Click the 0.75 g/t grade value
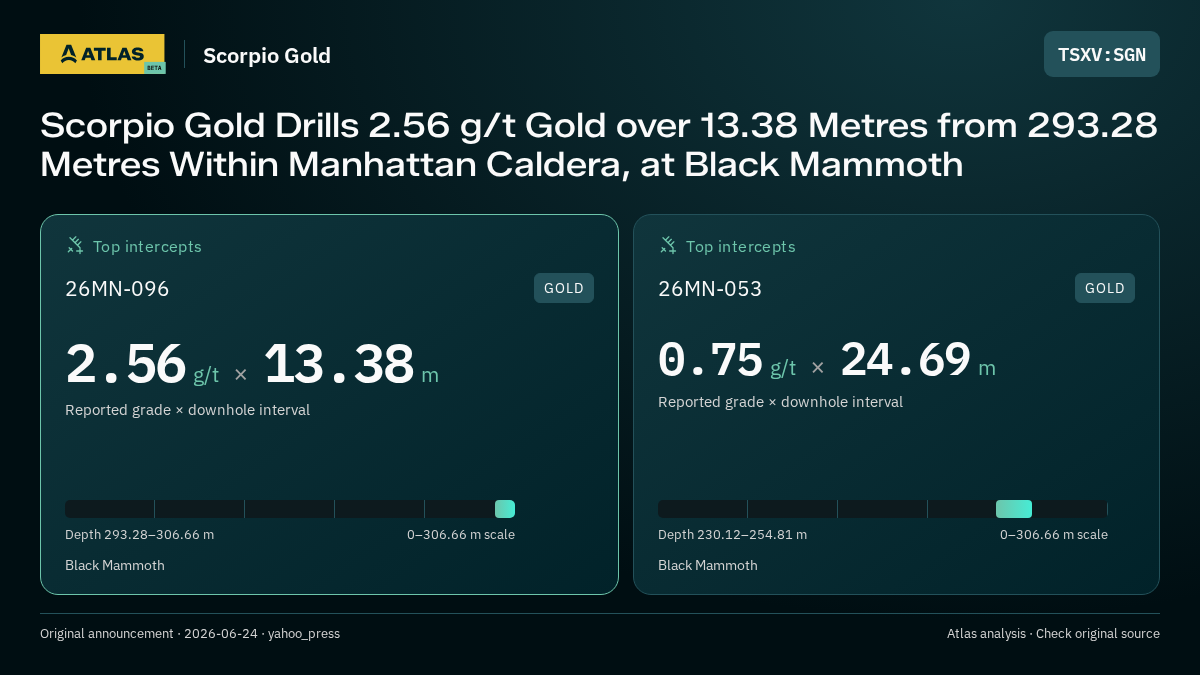The width and height of the screenshot is (1200, 675). coord(727,361)
